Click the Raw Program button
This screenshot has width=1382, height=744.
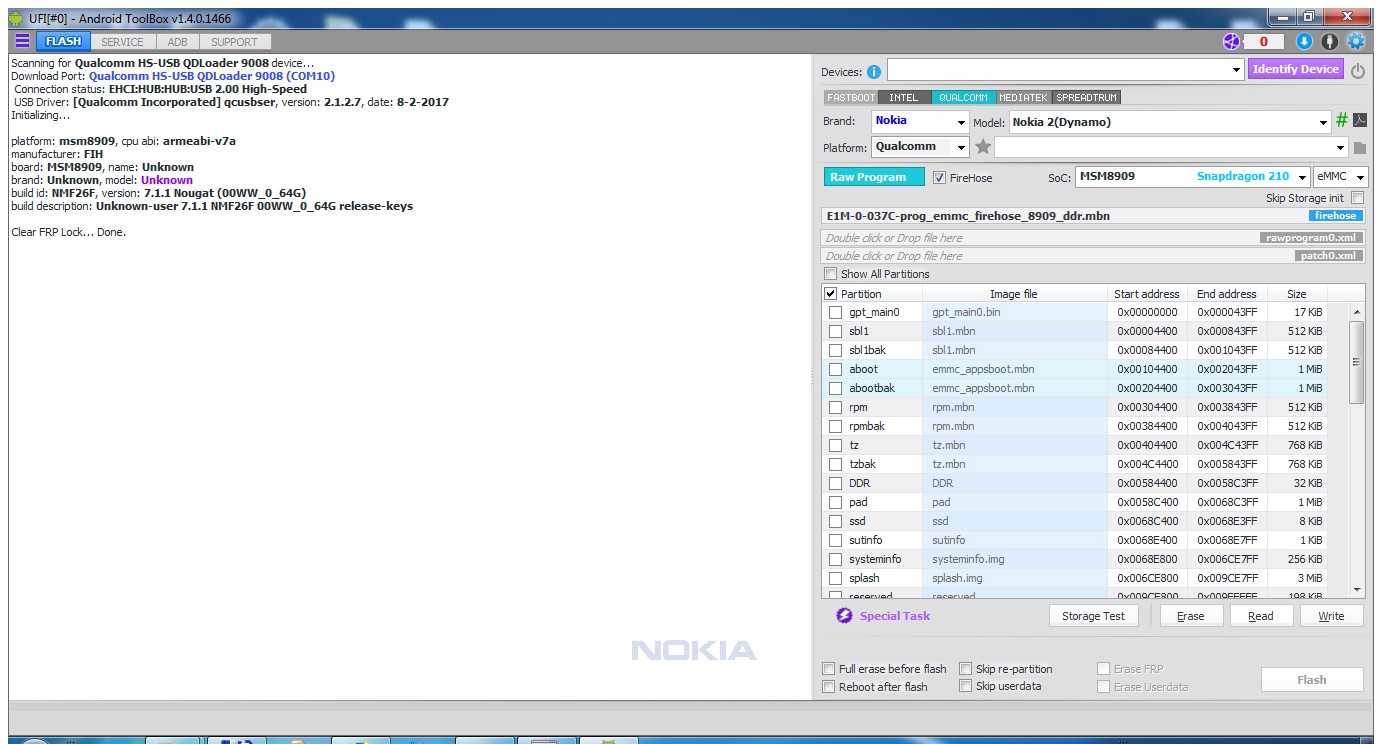[x=874, y=177]
